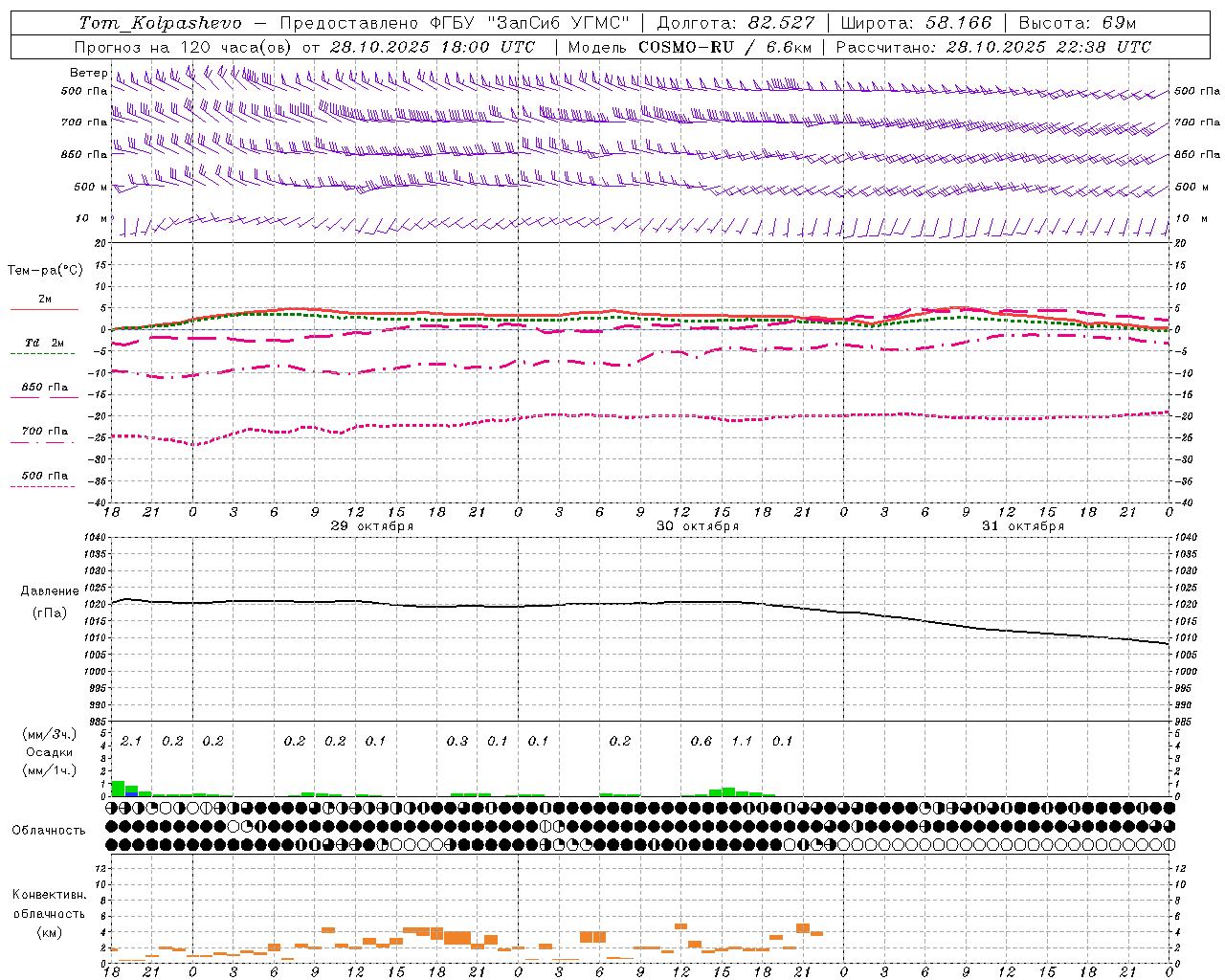The height and width of the screenshot is (980, 1225).
Task: Click the "(мм/1ч.)" precipitation unit label
Action: (x=50, y=770)
